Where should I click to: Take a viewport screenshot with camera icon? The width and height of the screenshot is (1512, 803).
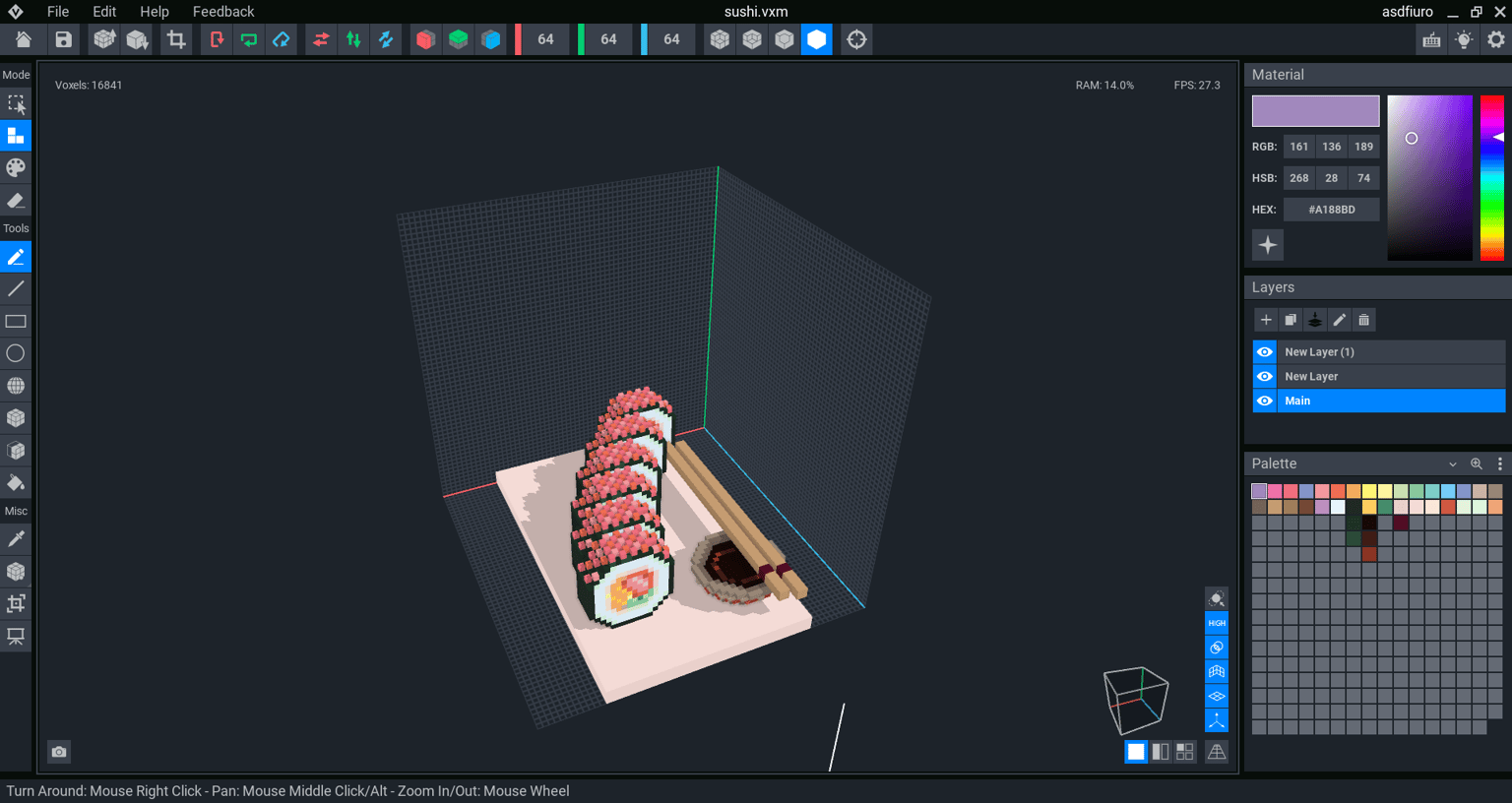(x=59, y=752)
